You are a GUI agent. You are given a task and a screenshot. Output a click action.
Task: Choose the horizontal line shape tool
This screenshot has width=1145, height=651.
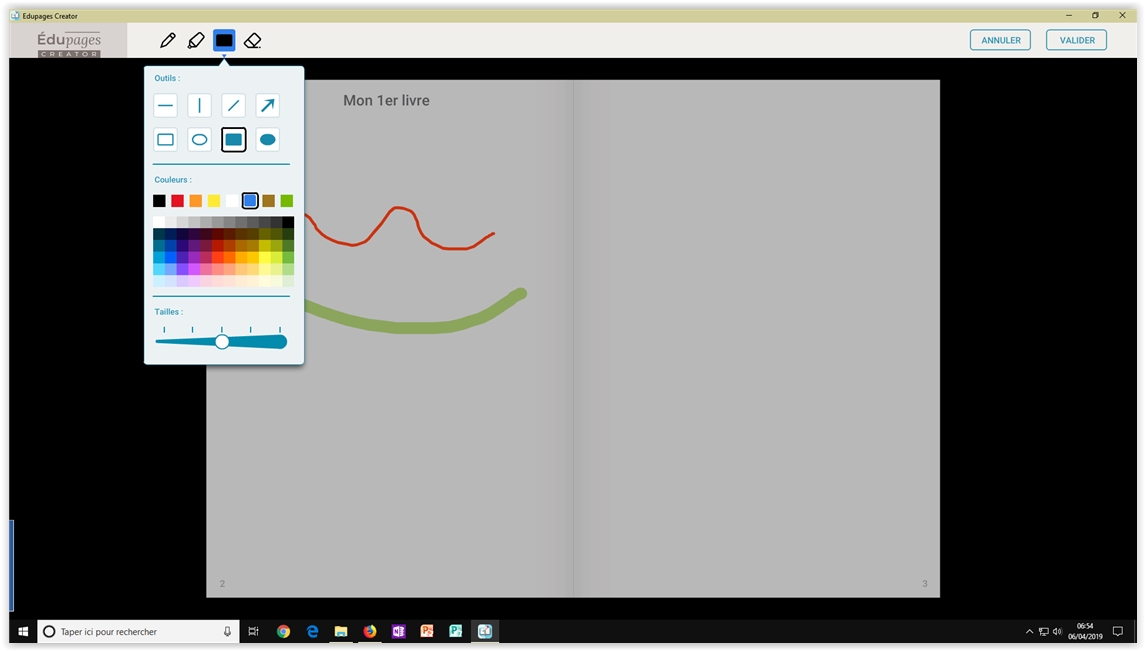click(x=166, y=106)
